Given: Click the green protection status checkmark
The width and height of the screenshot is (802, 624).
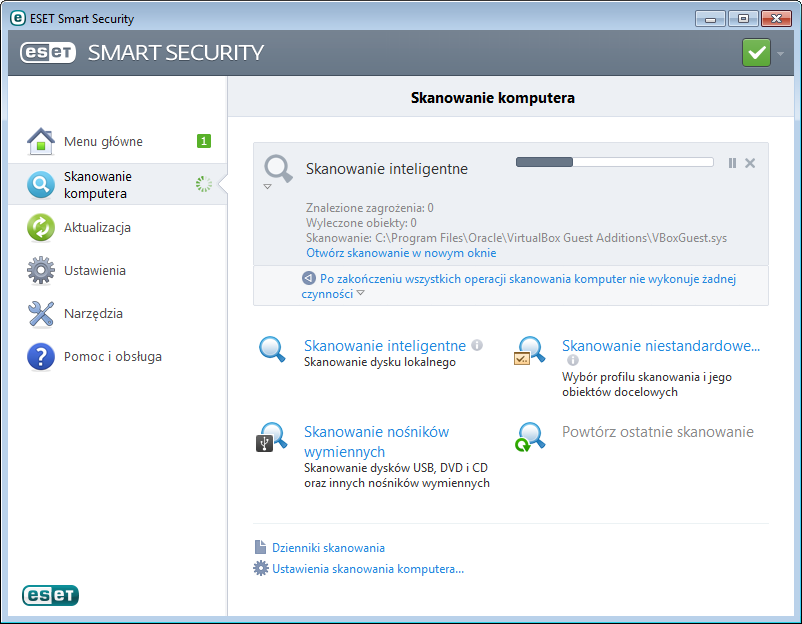Looking at the screenshot, I should coord(756,53).
